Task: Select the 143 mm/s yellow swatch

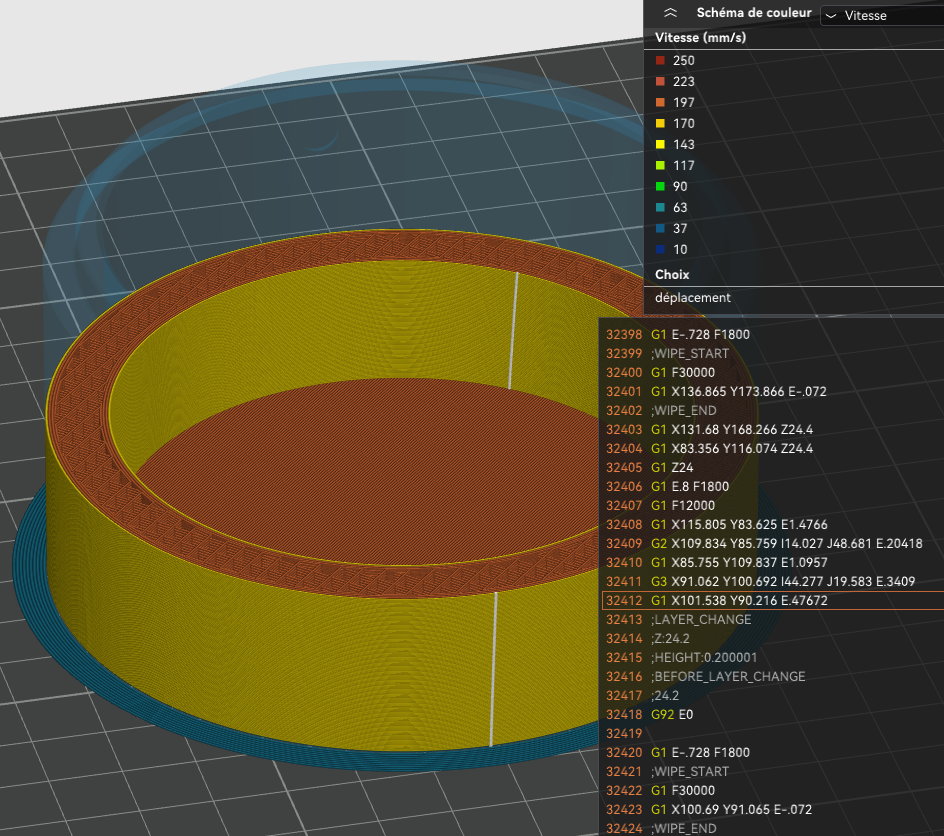Action: [661, 145]
